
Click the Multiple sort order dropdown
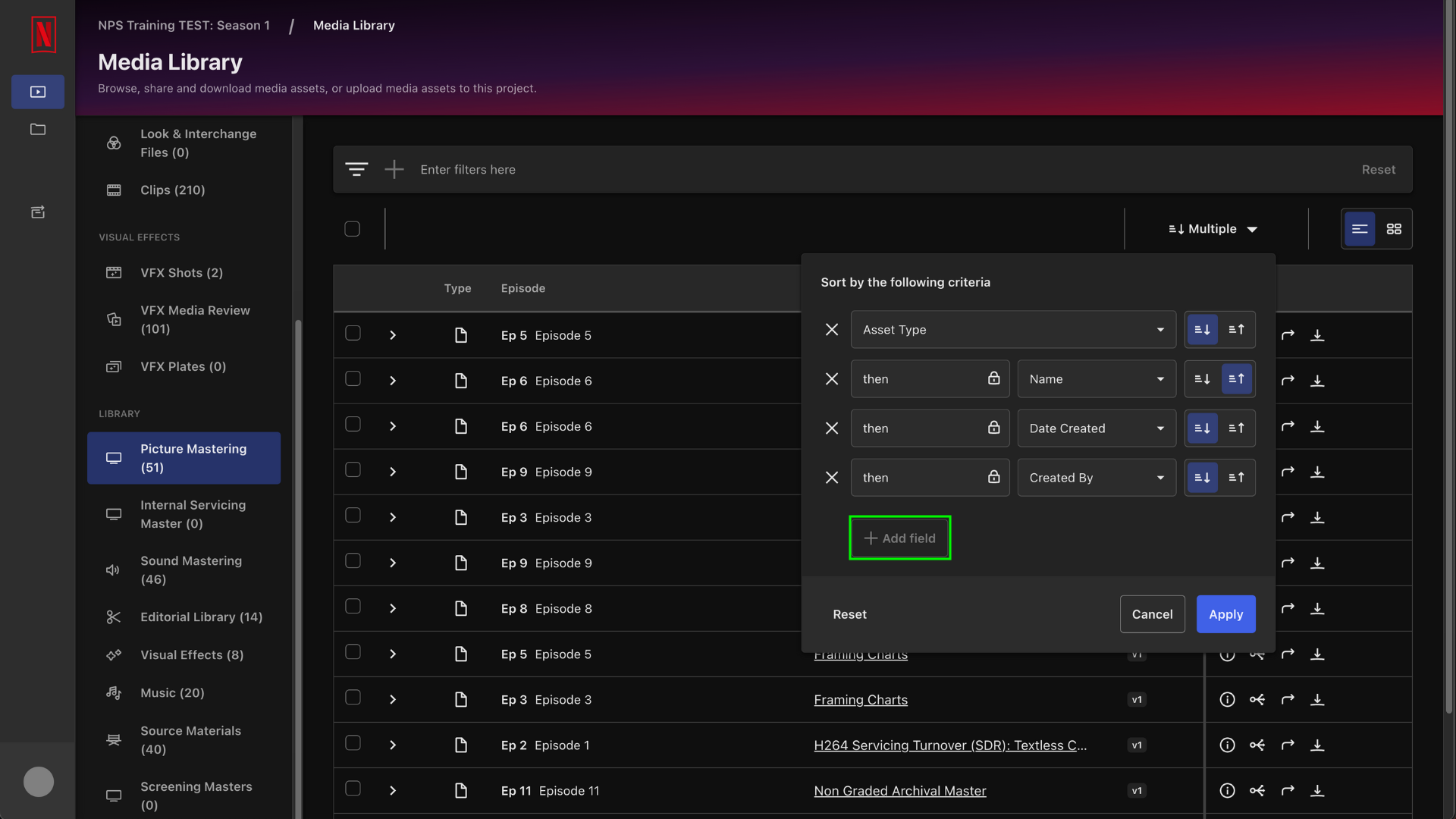(1212, 228)
